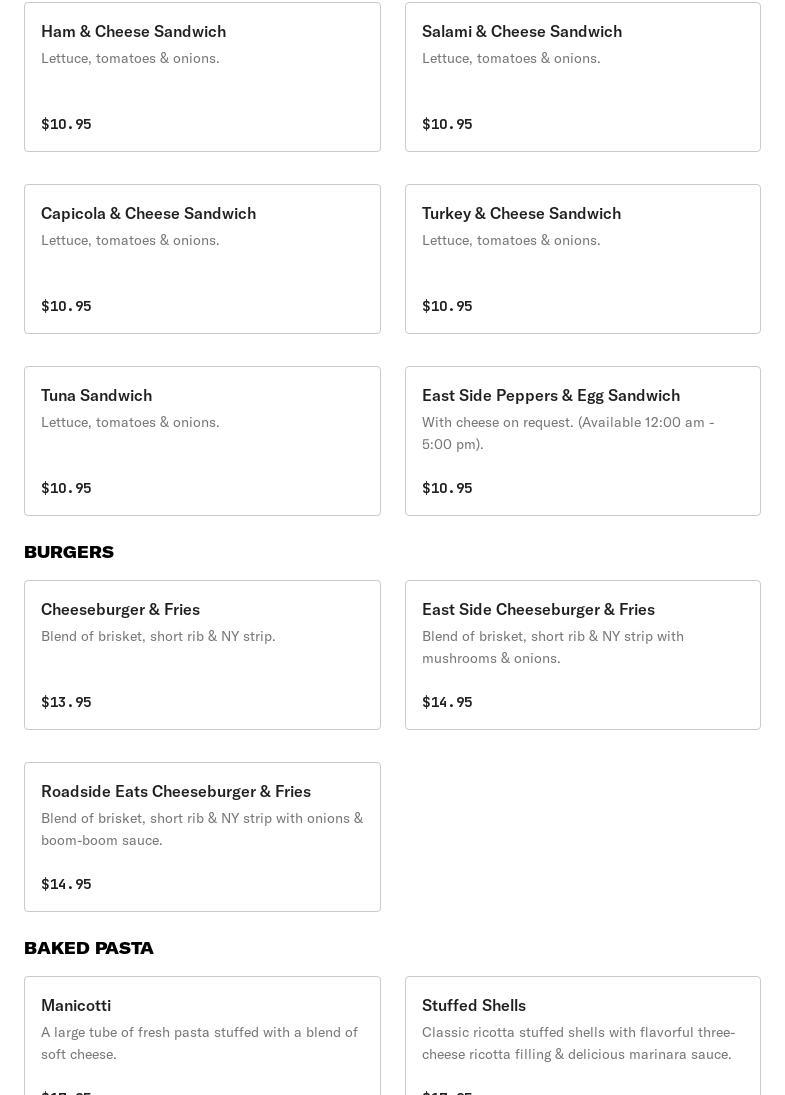Open the Stuffed Shells item title
This screenshot has height=1095, width=785.
click(474, 1005)
